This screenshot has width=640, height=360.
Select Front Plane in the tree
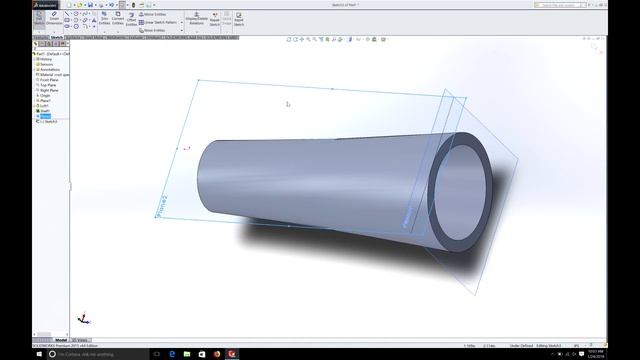(48, 80)
